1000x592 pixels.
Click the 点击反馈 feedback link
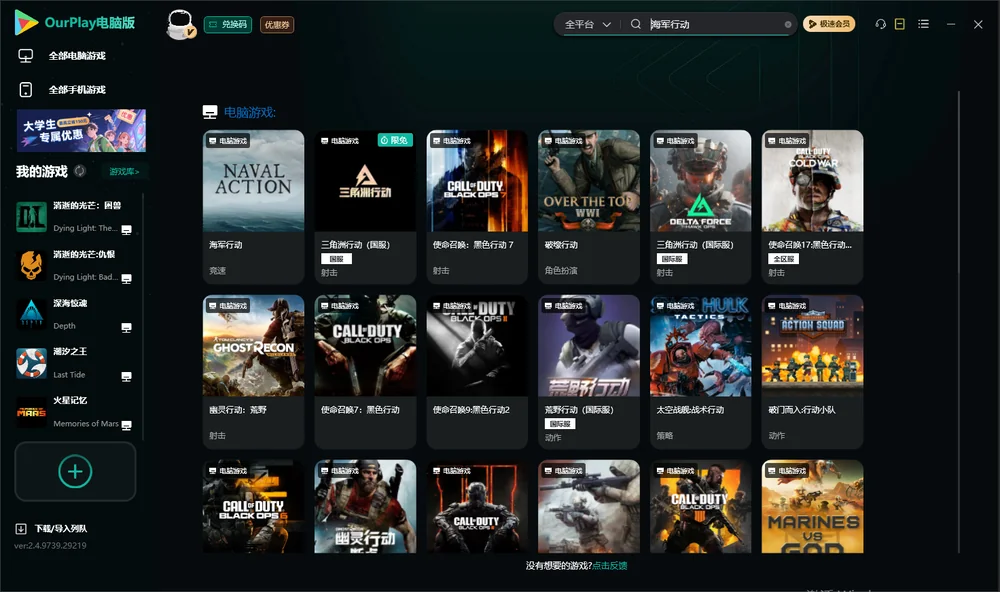tap(610, 565)
